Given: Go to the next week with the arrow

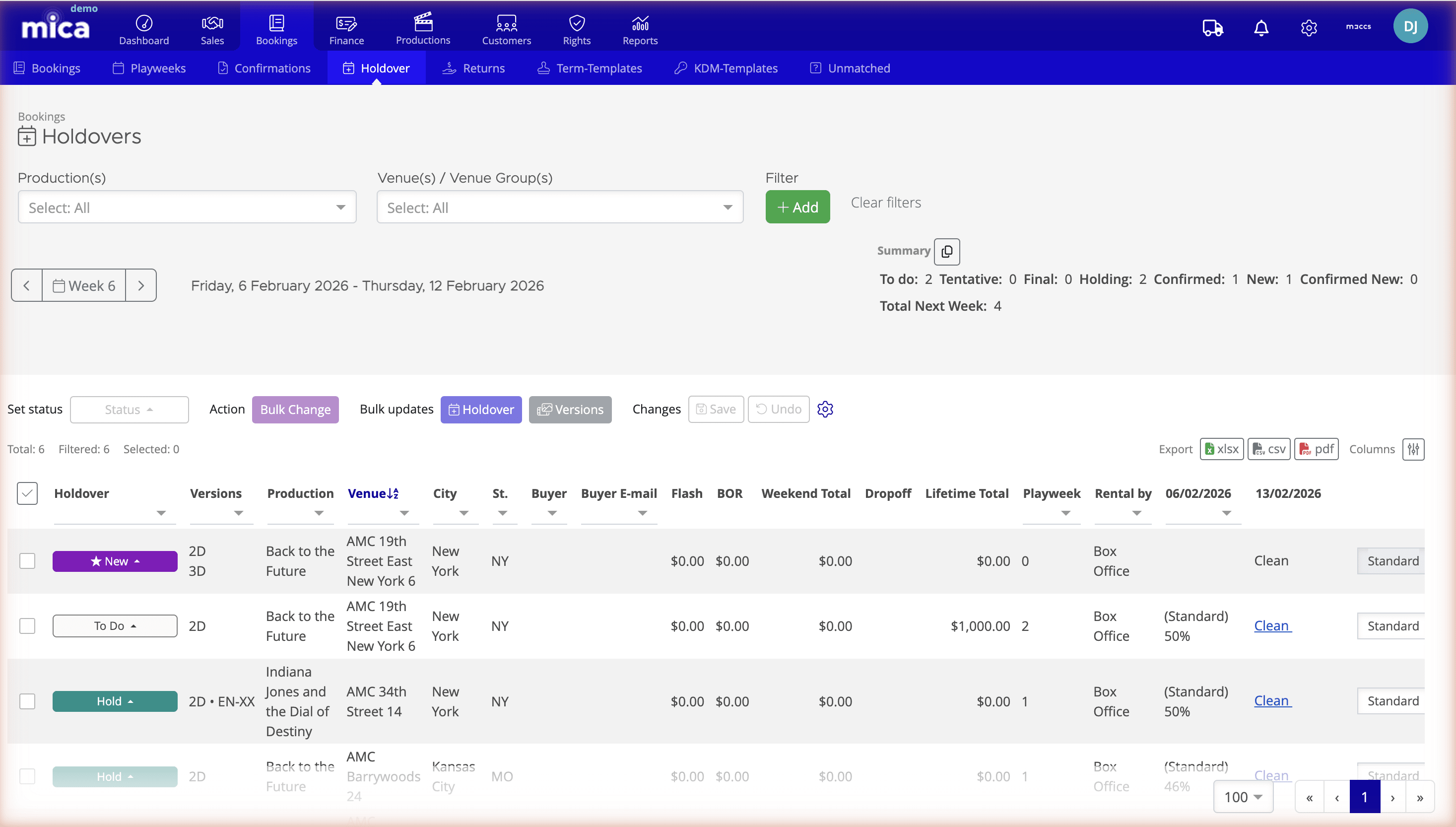Looking at the screenshot, I should coord(141,285).
